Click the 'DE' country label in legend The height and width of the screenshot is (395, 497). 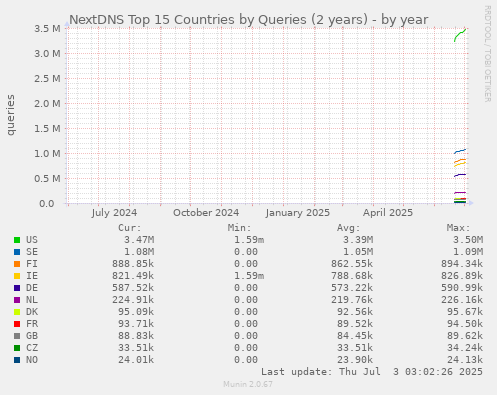point(32,288)
